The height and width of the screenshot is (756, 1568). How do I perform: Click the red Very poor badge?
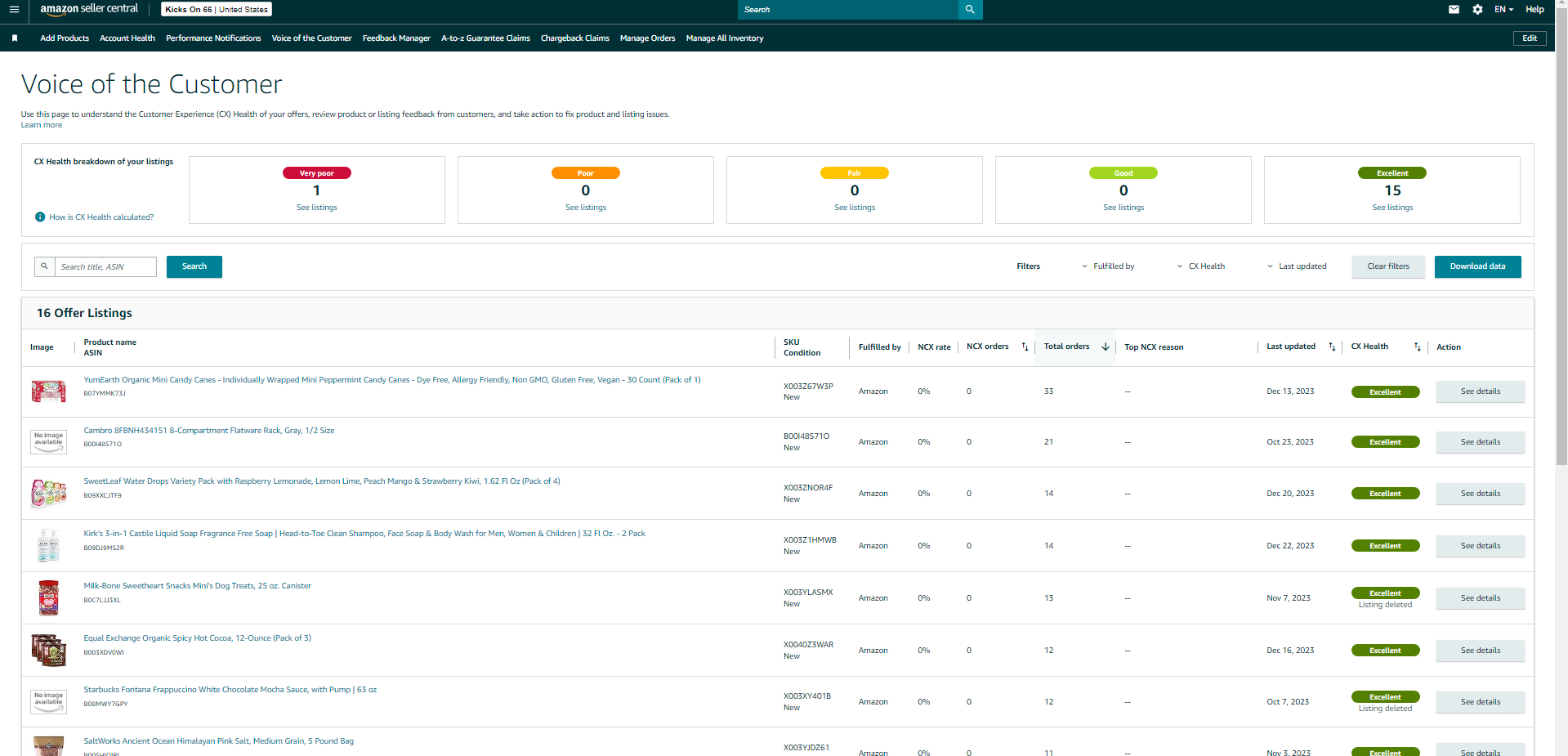[317, 173]
